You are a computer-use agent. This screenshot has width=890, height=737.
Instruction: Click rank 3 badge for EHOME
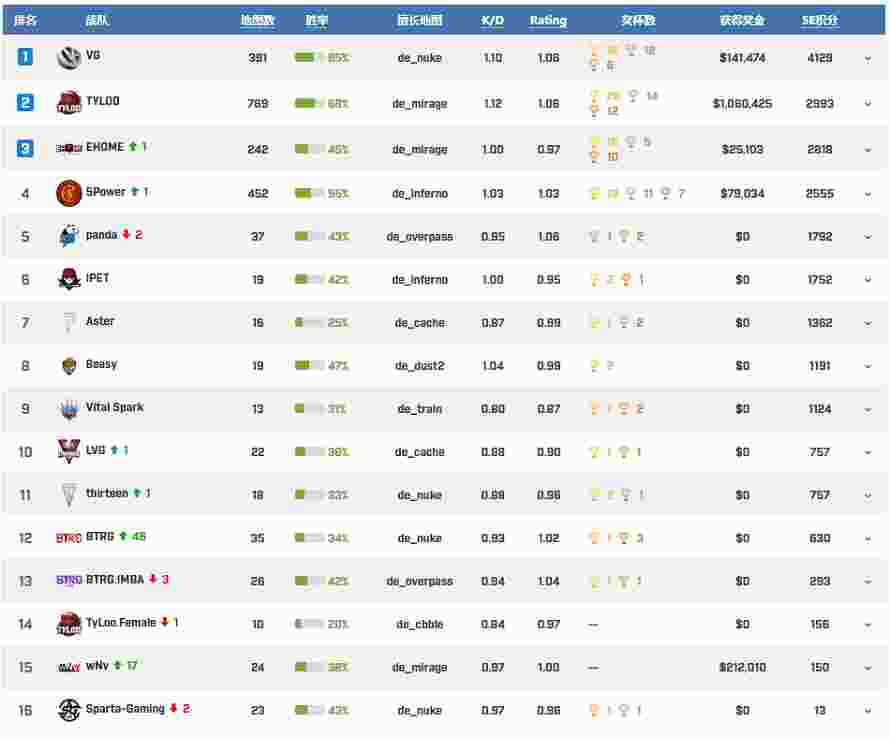coord(25,149)
